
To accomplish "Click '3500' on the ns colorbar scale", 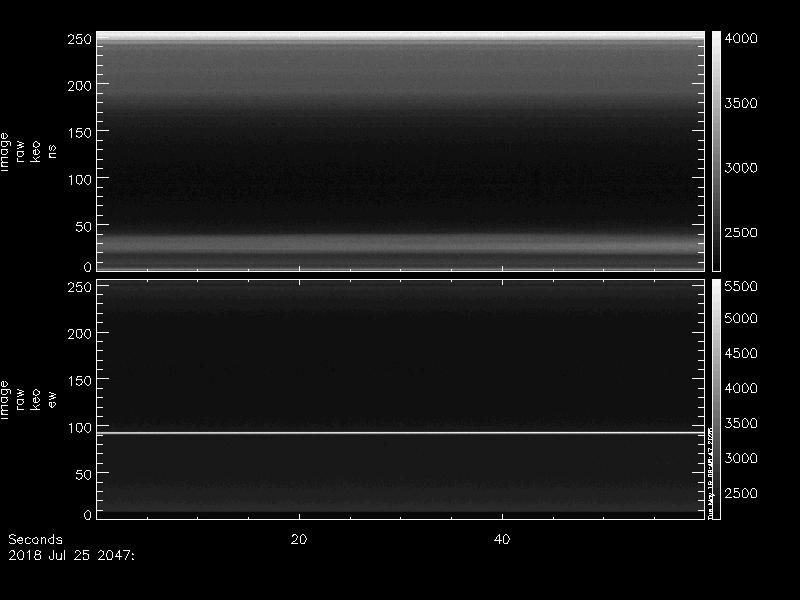I will click(741, 103).
